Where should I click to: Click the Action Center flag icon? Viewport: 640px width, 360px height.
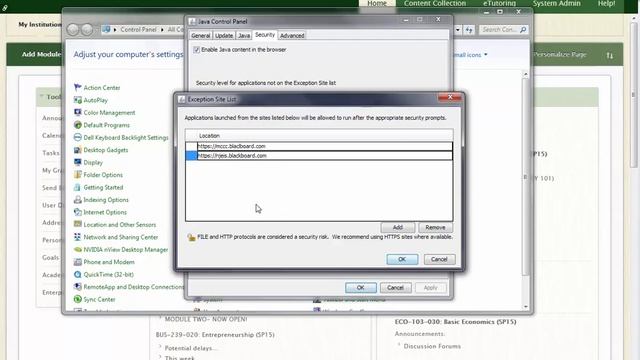tap(78, 87)
